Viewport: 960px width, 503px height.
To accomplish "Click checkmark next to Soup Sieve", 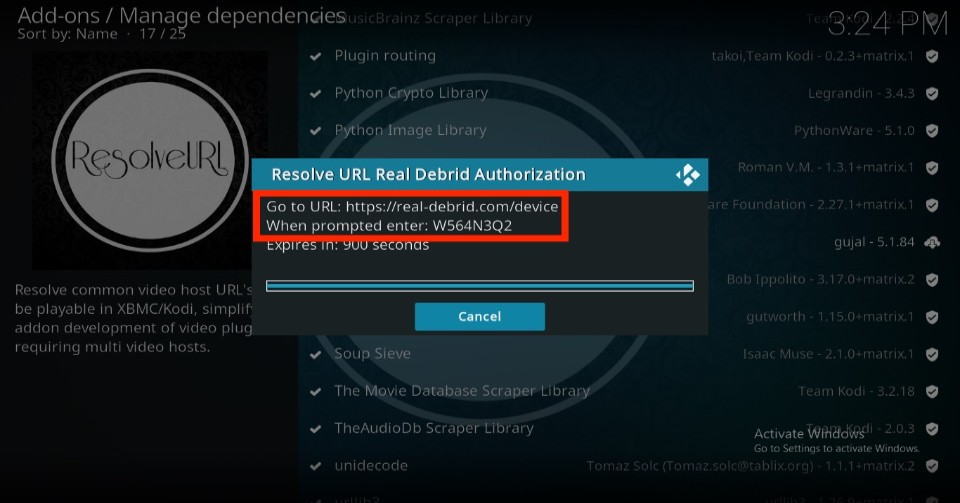I will coord(315,354).
